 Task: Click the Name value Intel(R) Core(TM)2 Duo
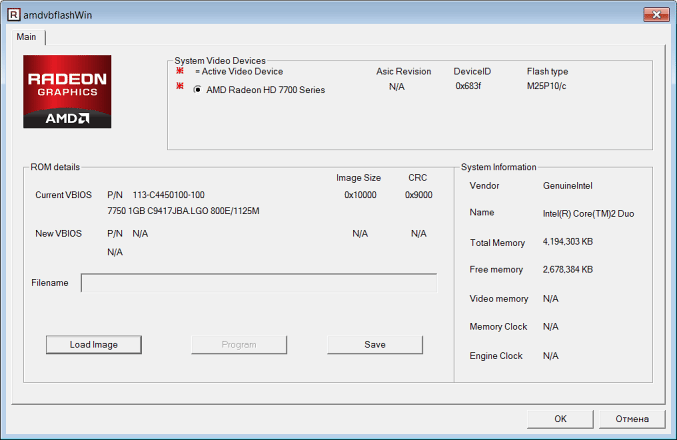tap(588, 214)
